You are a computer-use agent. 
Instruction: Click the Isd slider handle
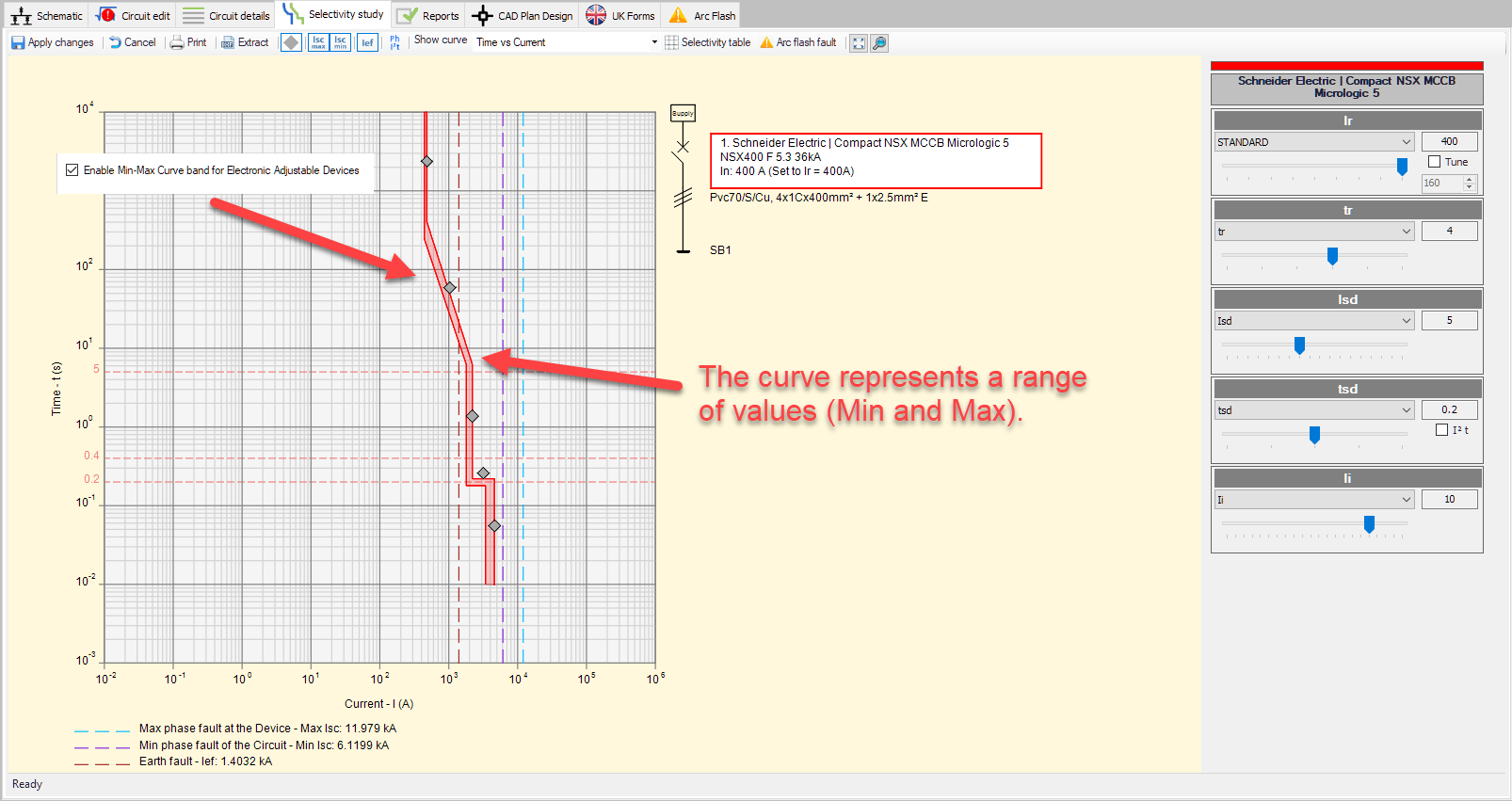coord(1299,345)
